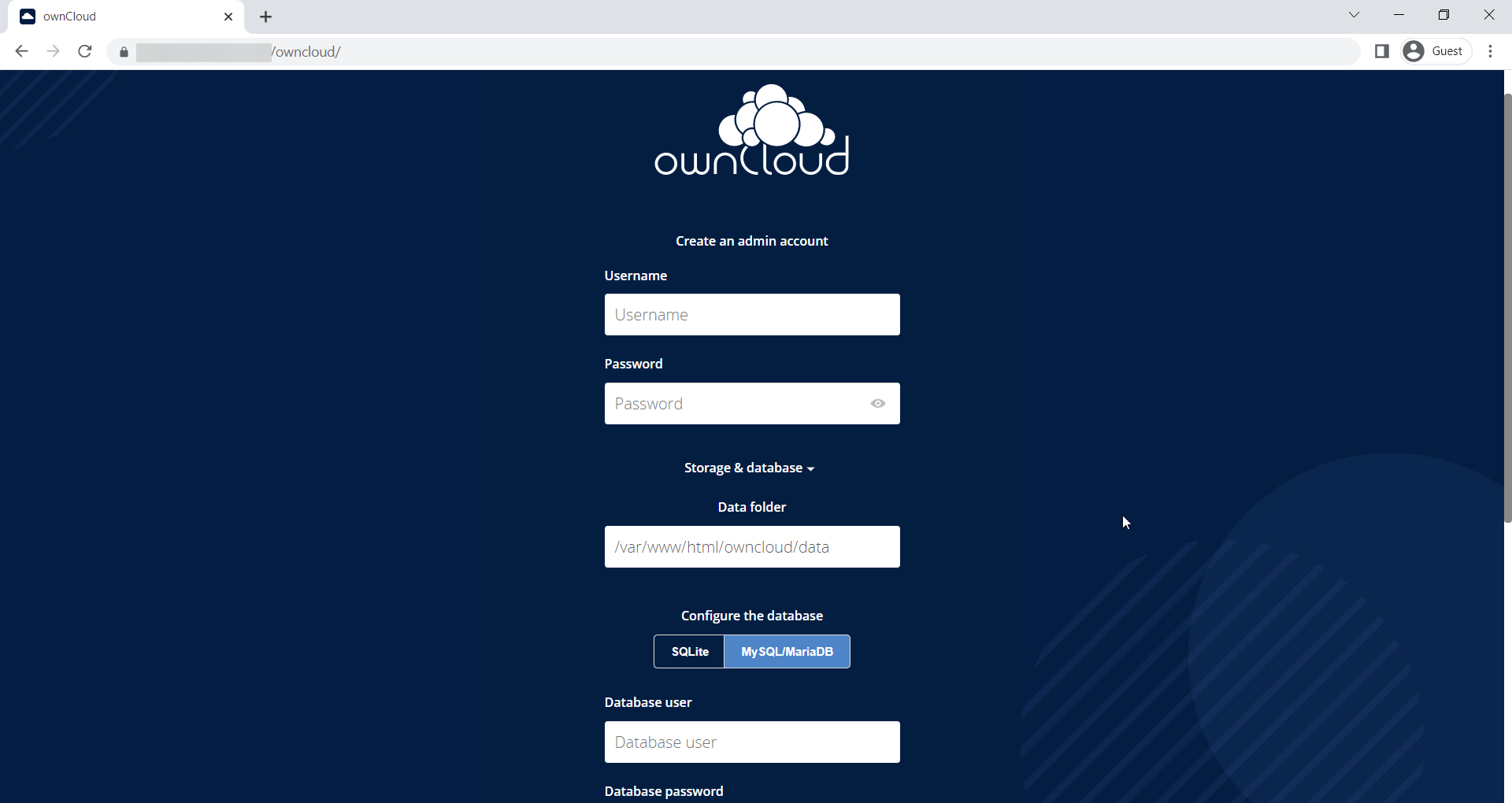Image resolution: width=1512 pixels, height=803 pixels.
Task: Click the 'Database user' label
Action: click(x=648, y=702)
